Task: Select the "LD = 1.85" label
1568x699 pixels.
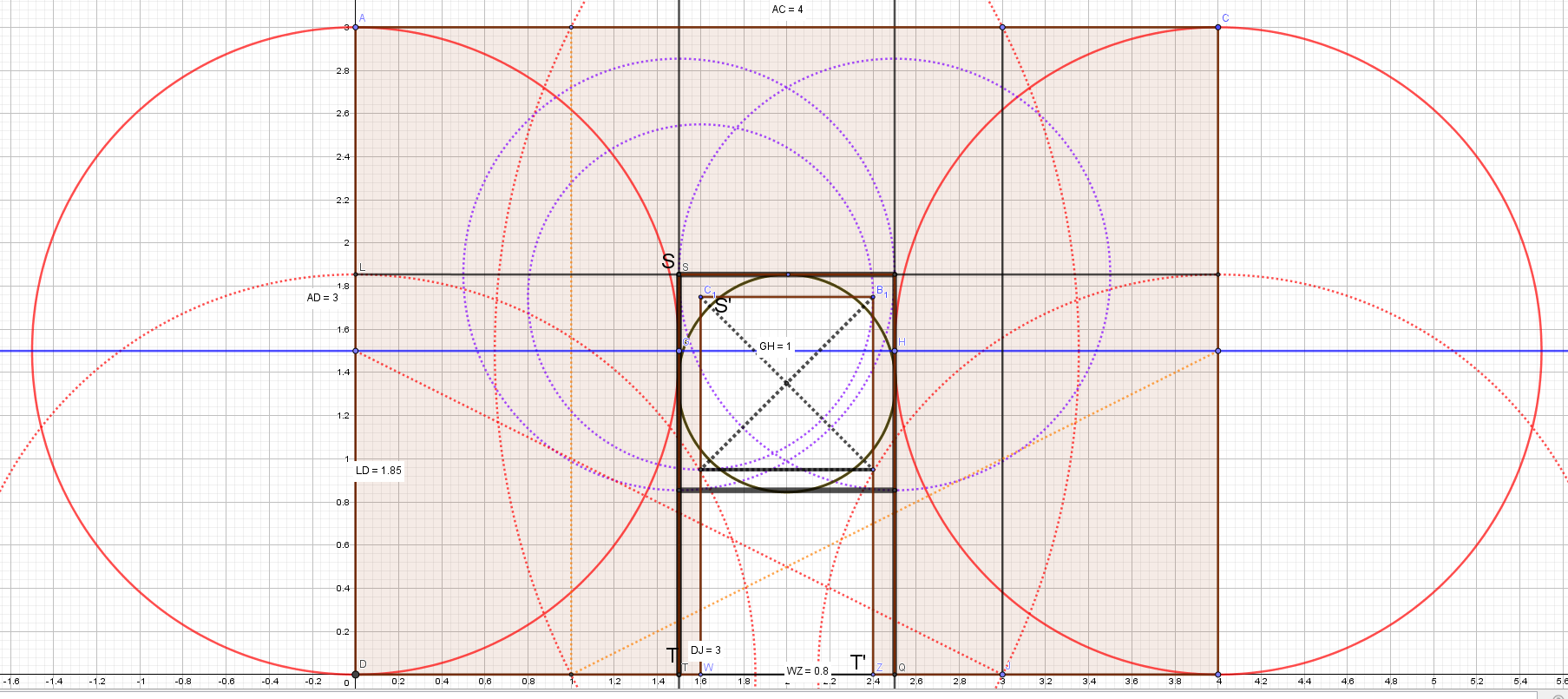Action: point(378,471)
